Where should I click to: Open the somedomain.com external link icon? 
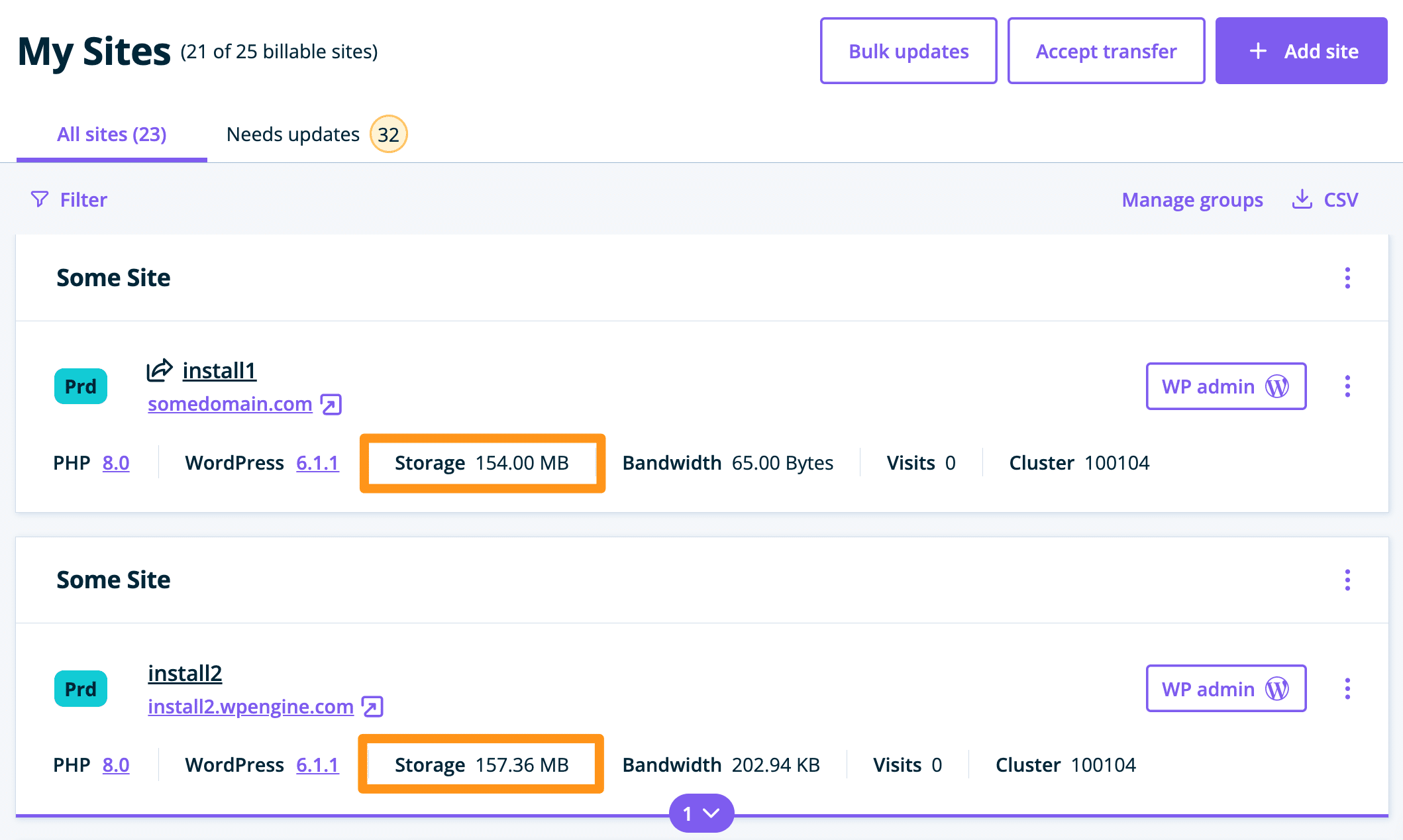point(331,404)
